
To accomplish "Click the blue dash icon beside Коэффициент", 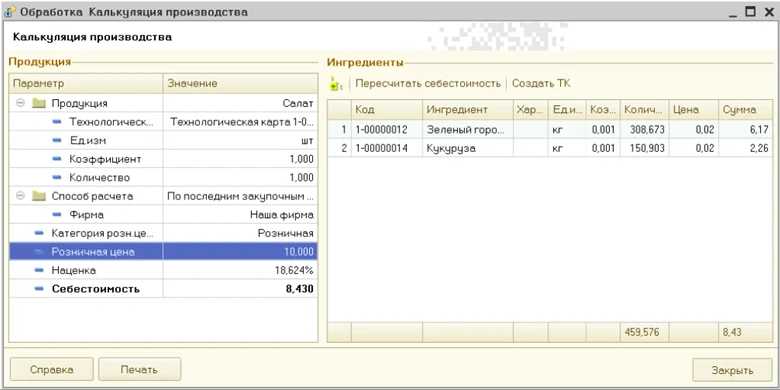I will [x=57, y=159].
